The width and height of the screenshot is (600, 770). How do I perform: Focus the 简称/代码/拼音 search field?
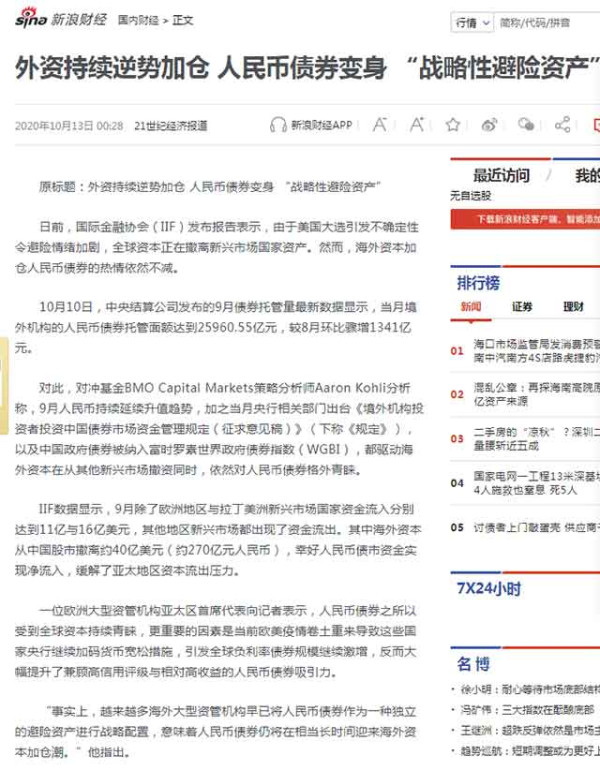click(x=546, y=23)
